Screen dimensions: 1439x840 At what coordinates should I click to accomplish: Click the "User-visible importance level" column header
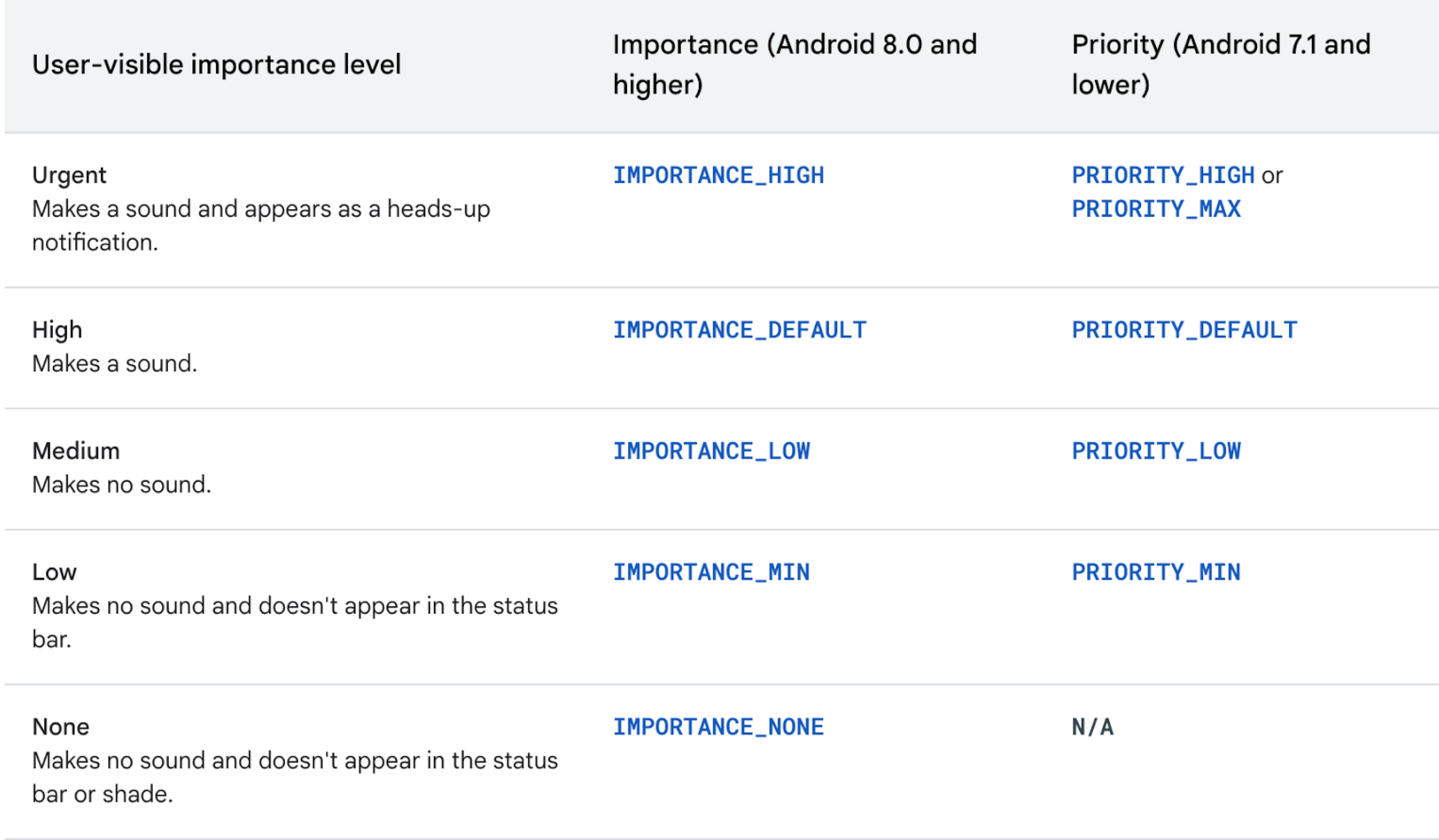tap(216, 65)
